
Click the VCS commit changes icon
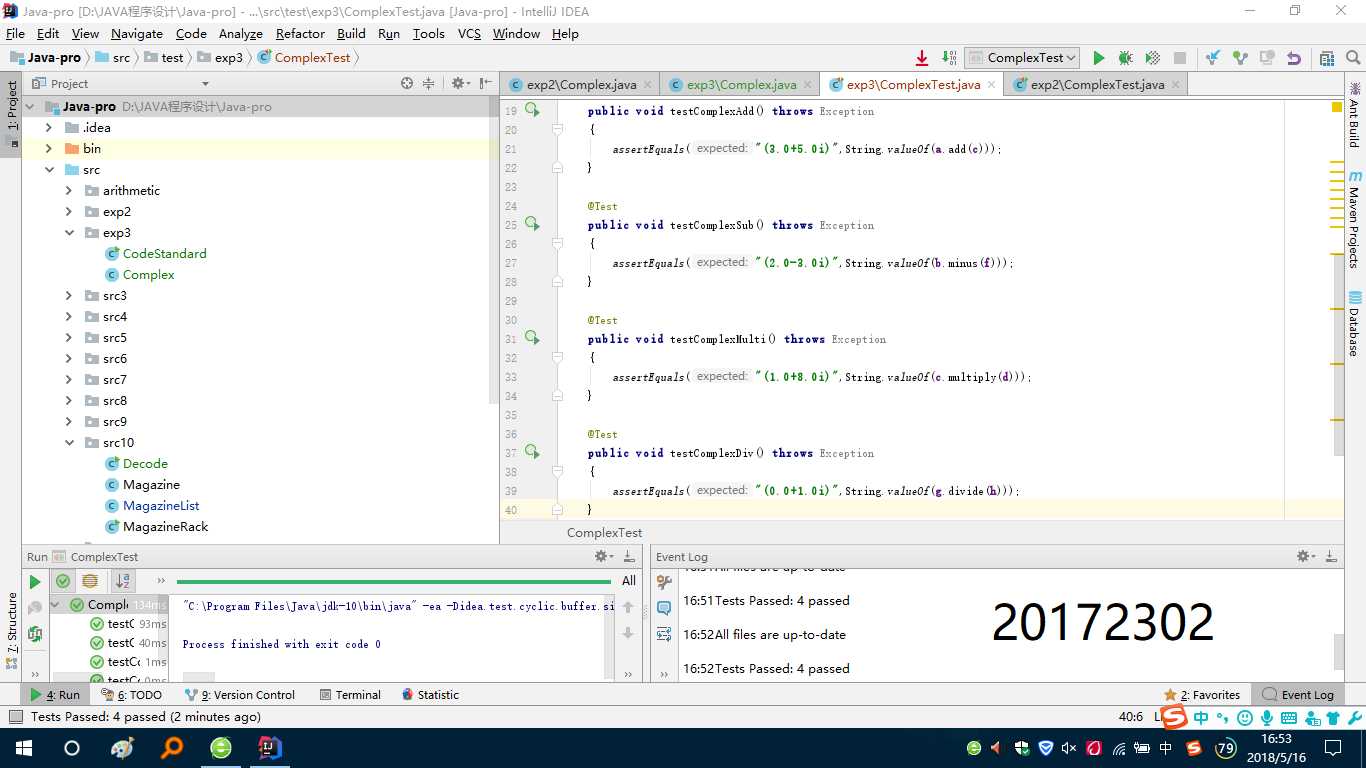point(1240,58)
